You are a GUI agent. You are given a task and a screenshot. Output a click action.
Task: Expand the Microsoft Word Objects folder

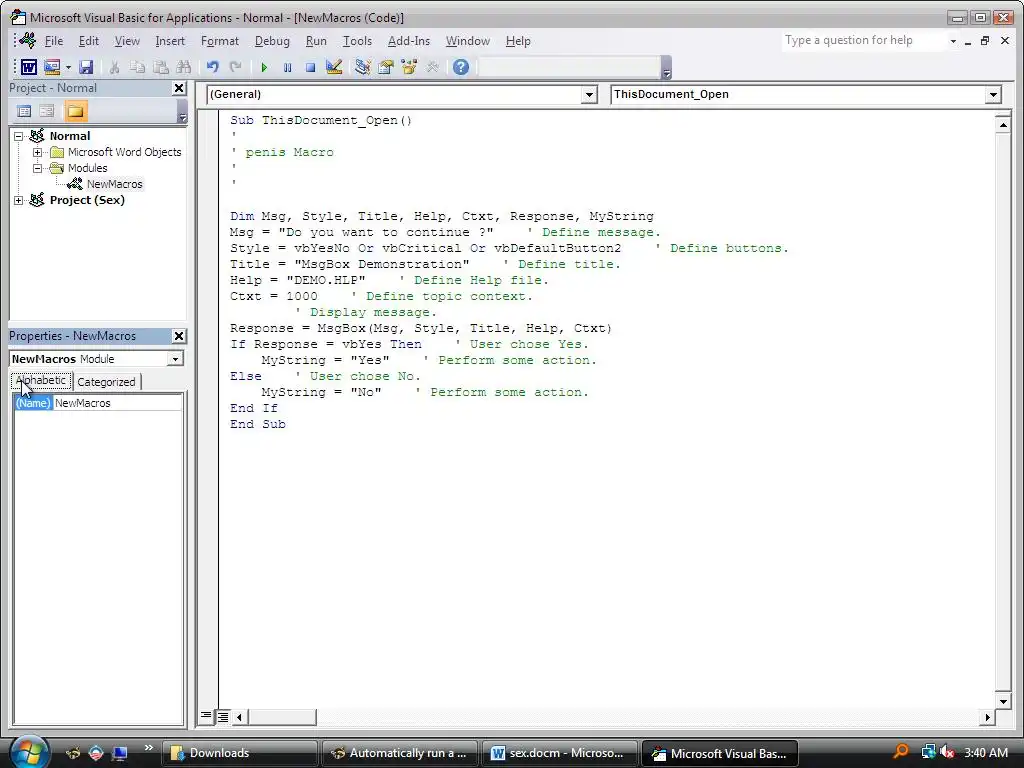(38, 152)
